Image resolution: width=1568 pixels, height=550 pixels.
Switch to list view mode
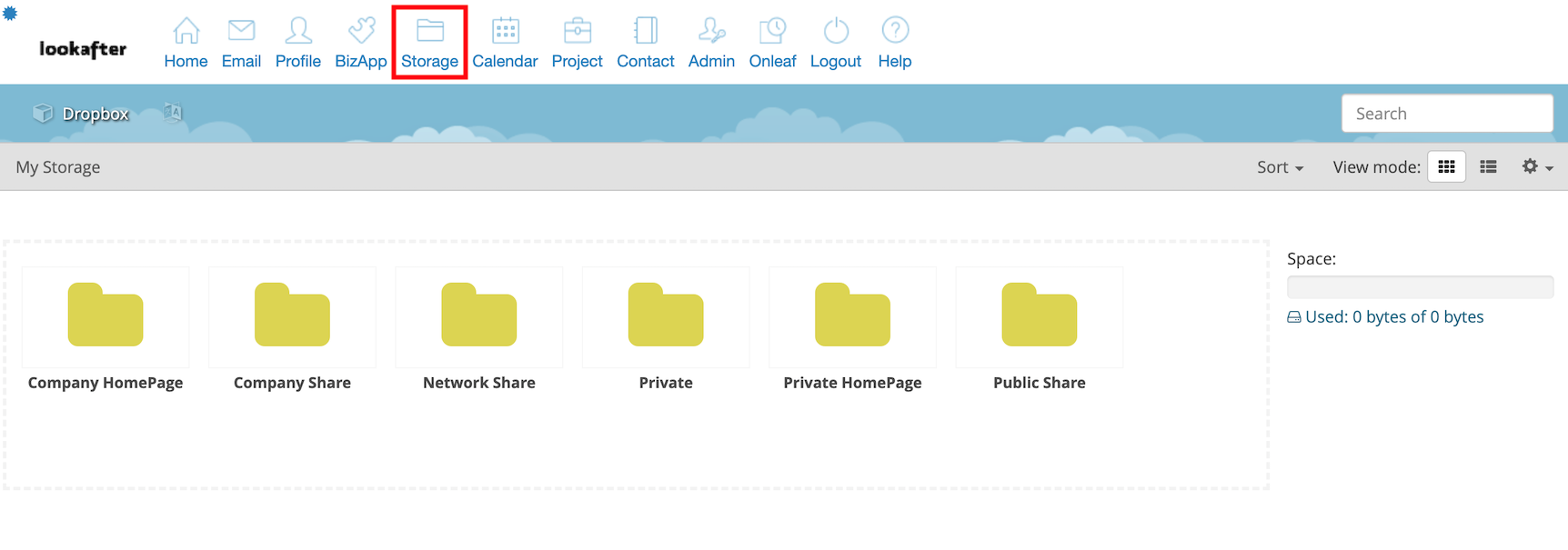[x=1488, y=167]
